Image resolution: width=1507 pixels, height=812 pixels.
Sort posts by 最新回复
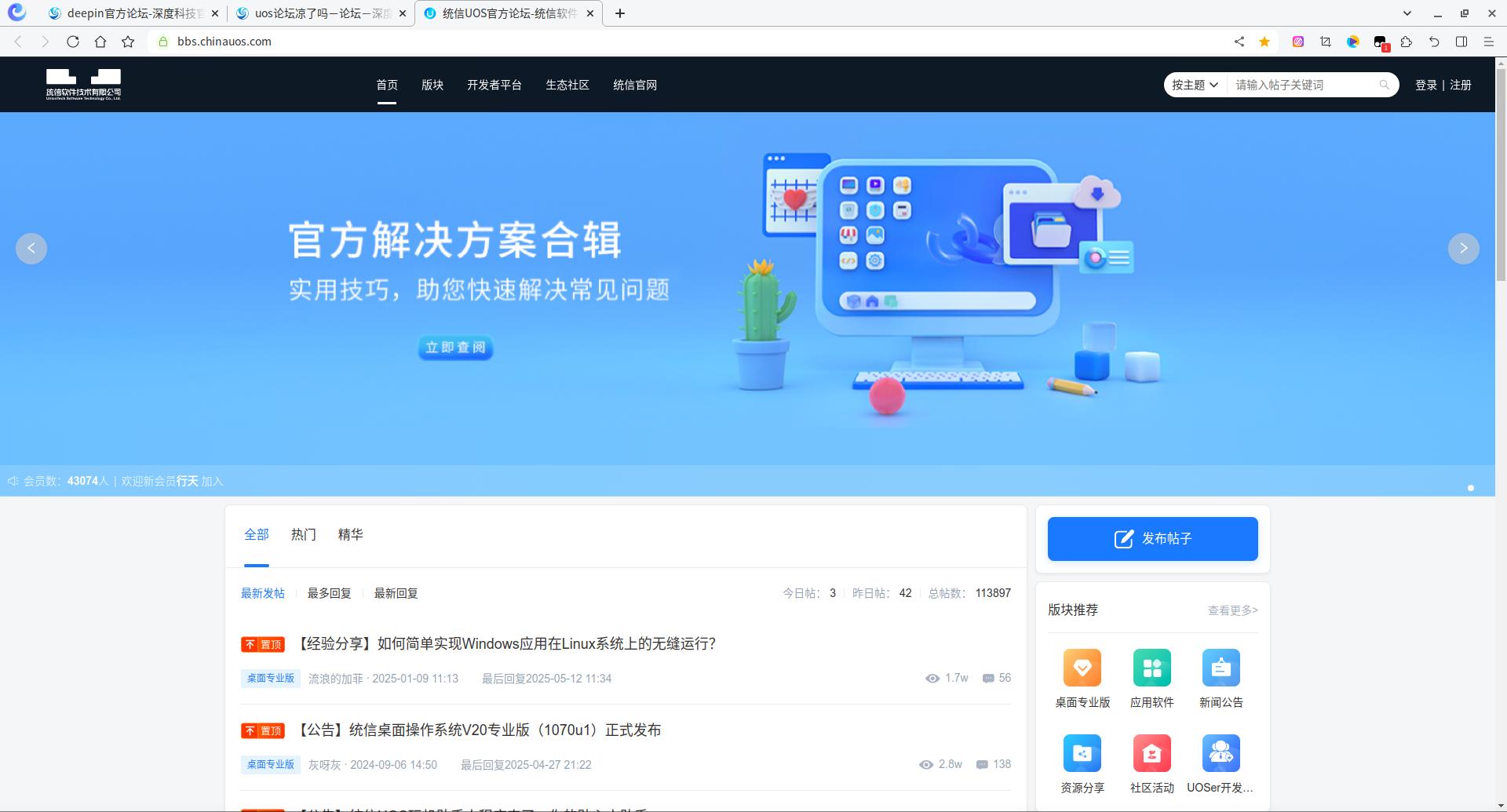[396, 593]
